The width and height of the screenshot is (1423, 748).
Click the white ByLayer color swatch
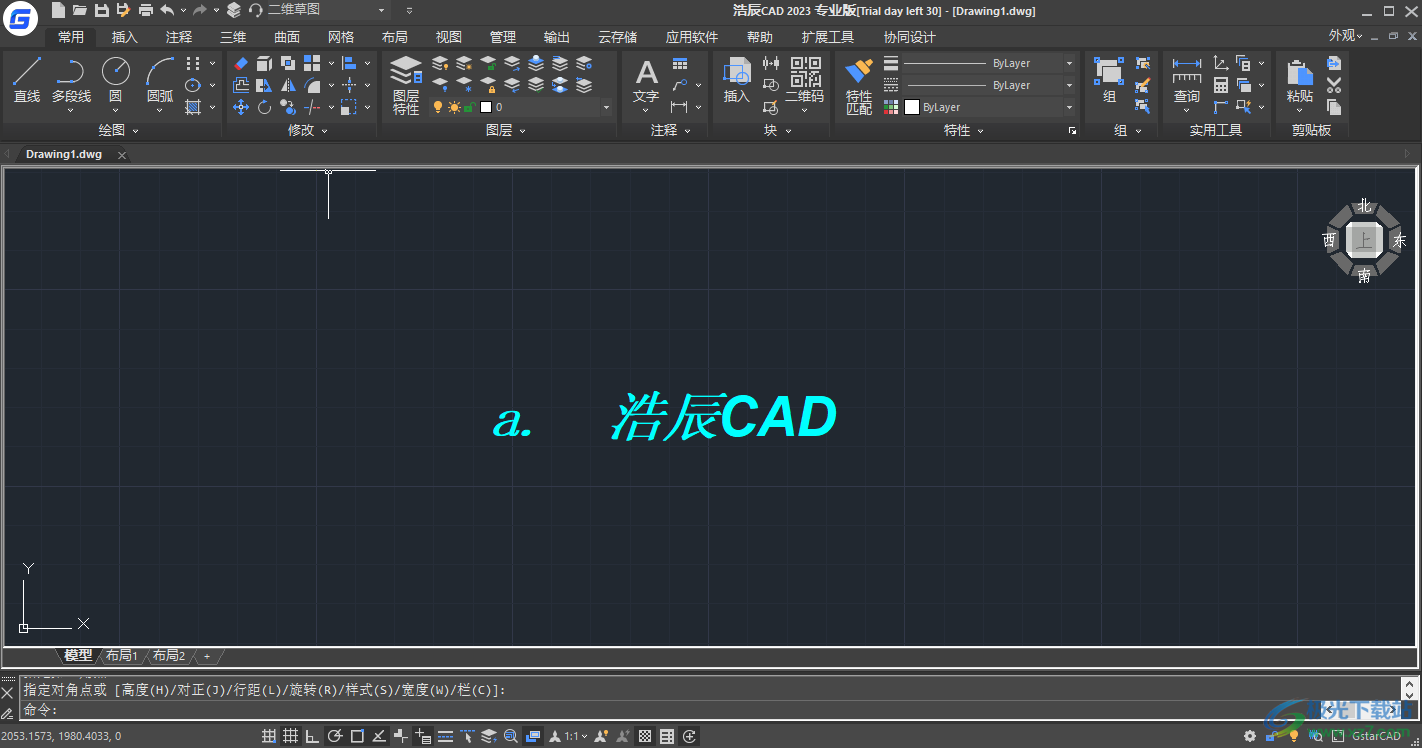912,107
